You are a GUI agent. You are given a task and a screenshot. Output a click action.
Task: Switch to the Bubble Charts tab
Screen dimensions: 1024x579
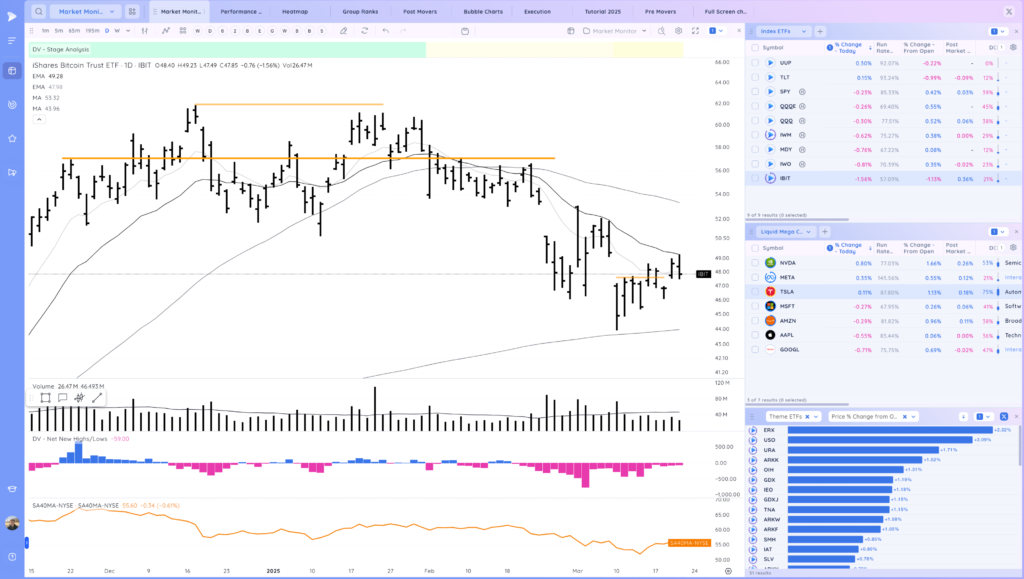click(483, 12)
